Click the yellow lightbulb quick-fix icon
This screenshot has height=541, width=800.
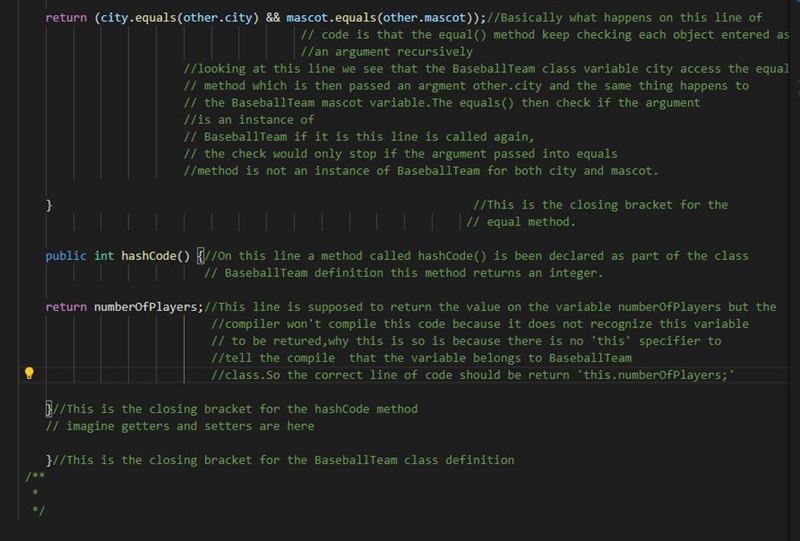pos(29,373)
